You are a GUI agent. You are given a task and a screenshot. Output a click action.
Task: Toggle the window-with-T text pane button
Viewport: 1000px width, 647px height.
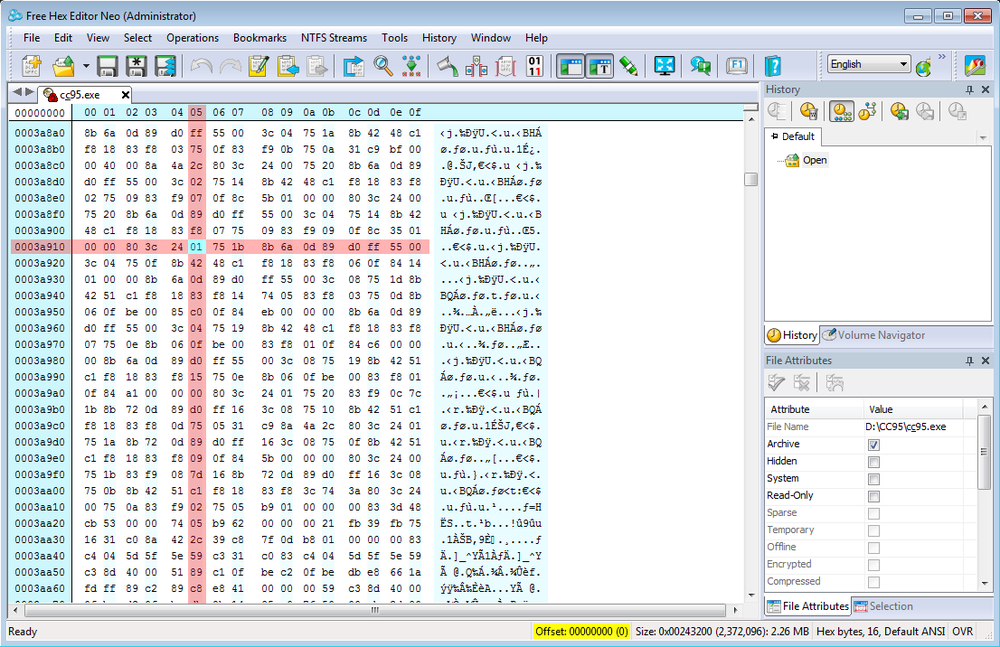point(599,66)
